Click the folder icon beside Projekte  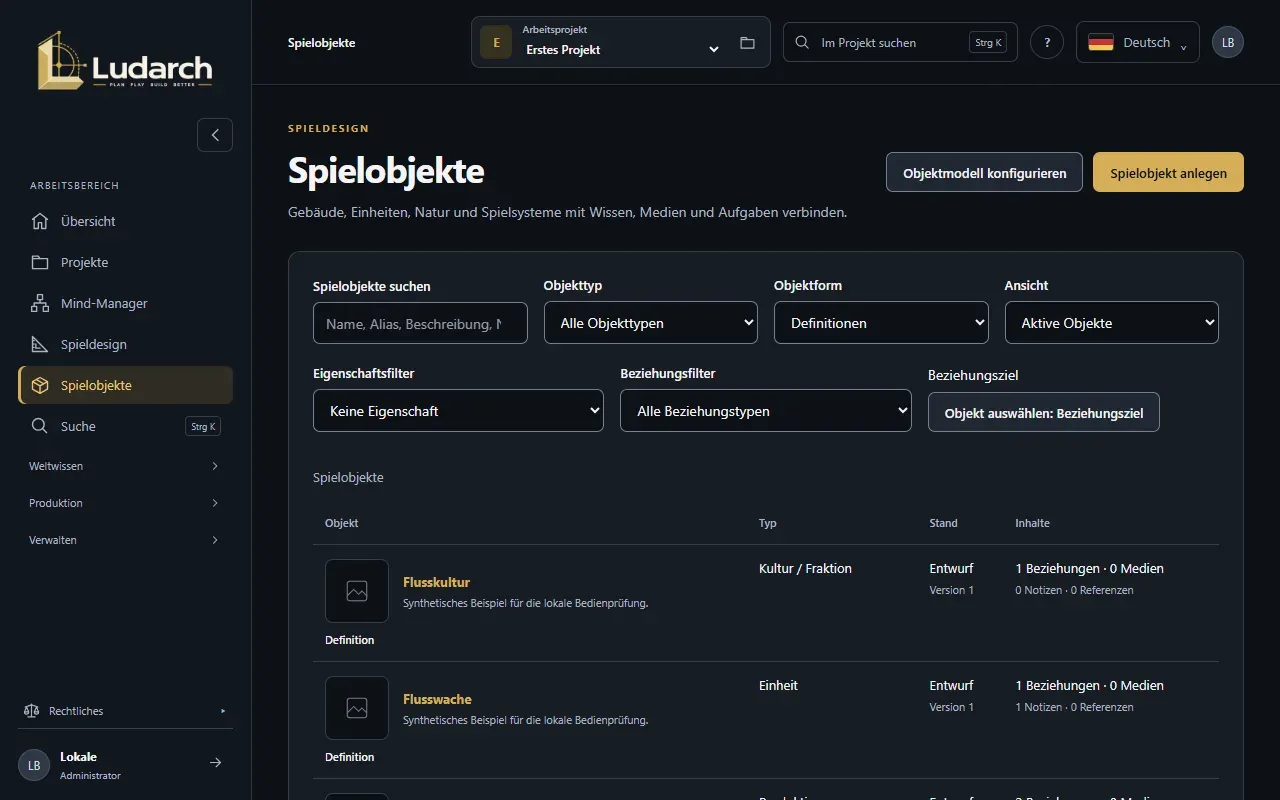pyautogui.click(x=40, y=262)
